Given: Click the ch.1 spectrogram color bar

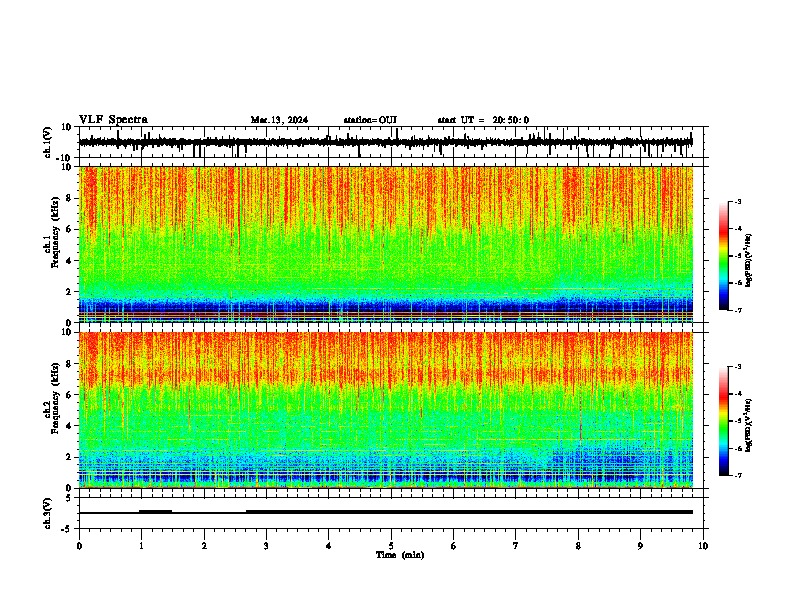Looking at the screenshot, I should [x=723, y=256].
